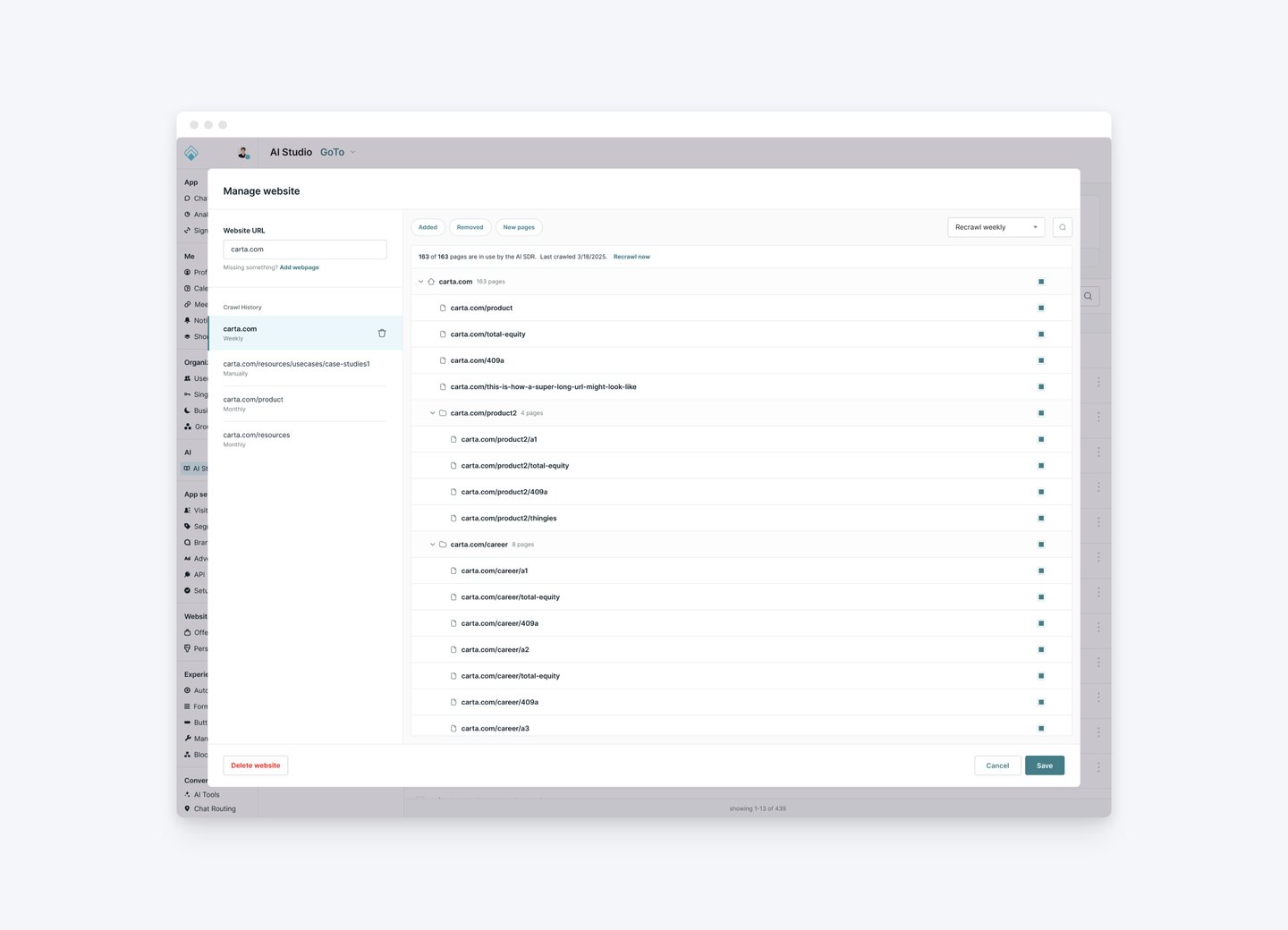Filter pages by the Removed tab

[470, 227]
